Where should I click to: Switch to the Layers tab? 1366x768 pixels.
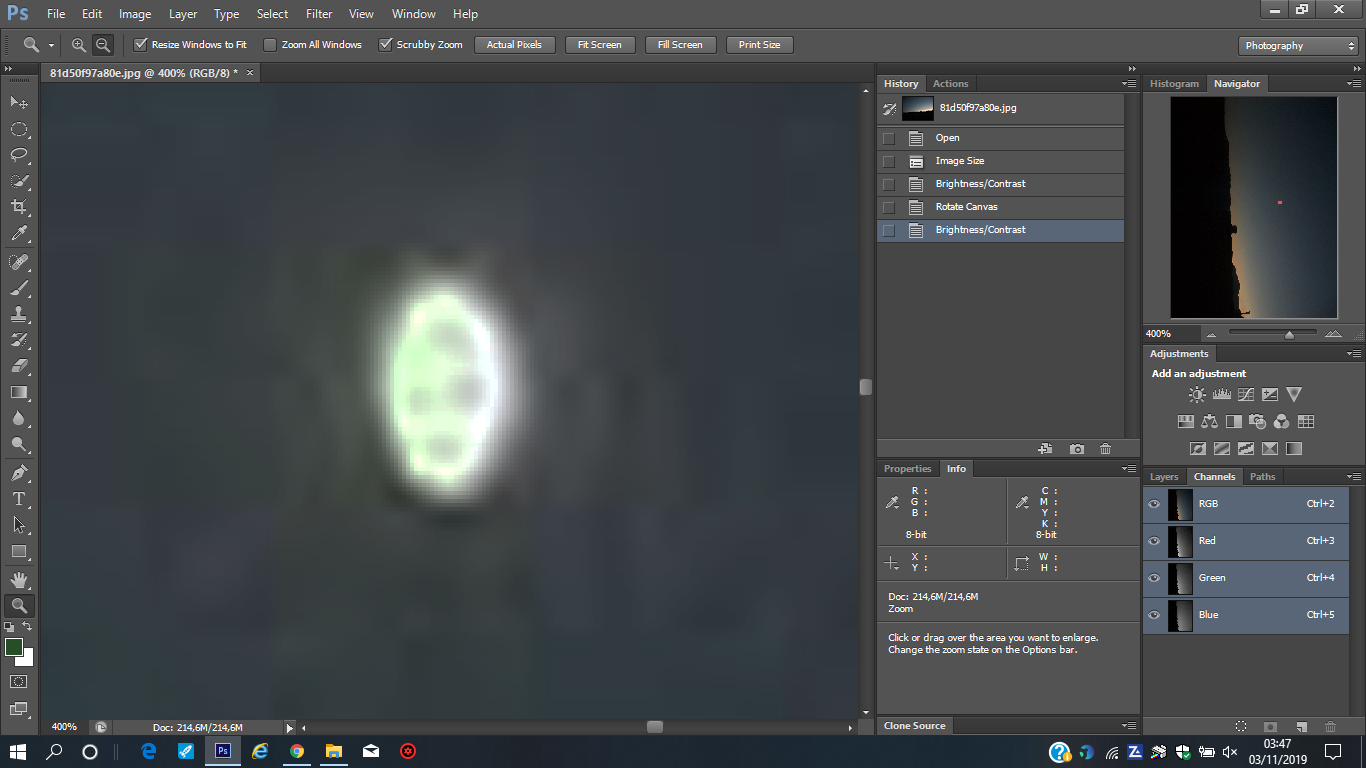(x=1164, y=477)
